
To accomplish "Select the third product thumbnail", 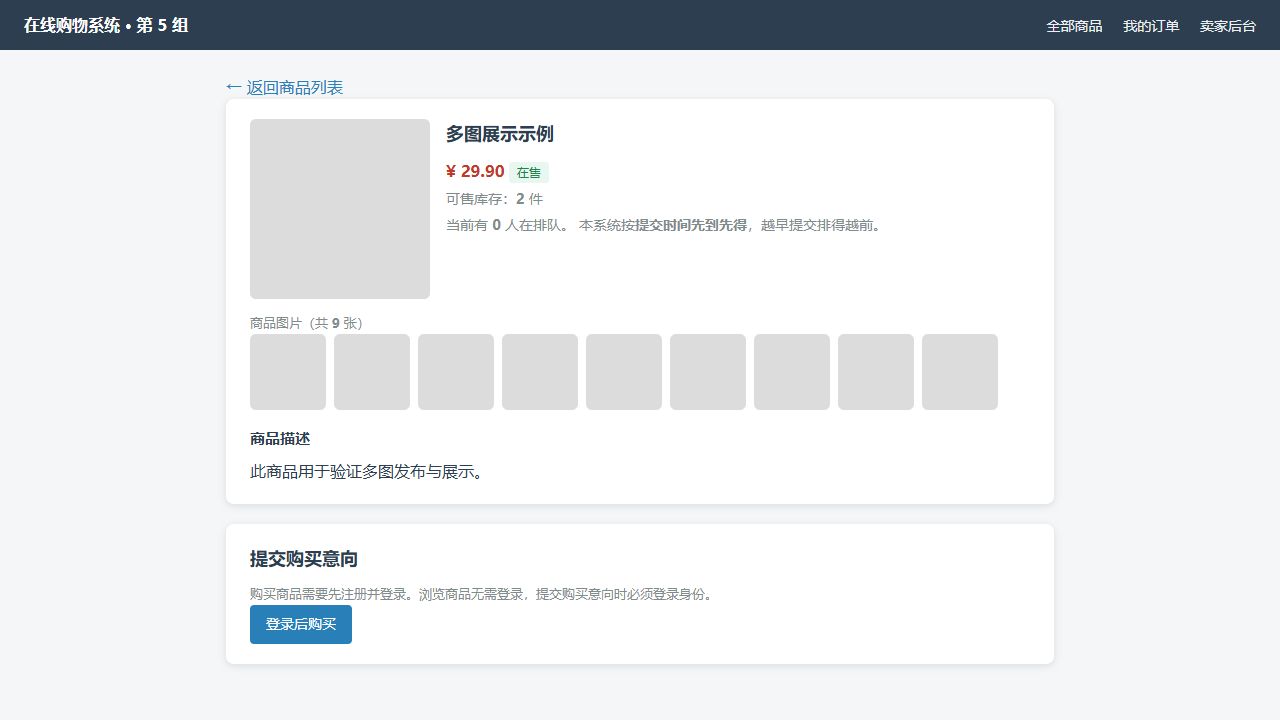I will (456, 372).
